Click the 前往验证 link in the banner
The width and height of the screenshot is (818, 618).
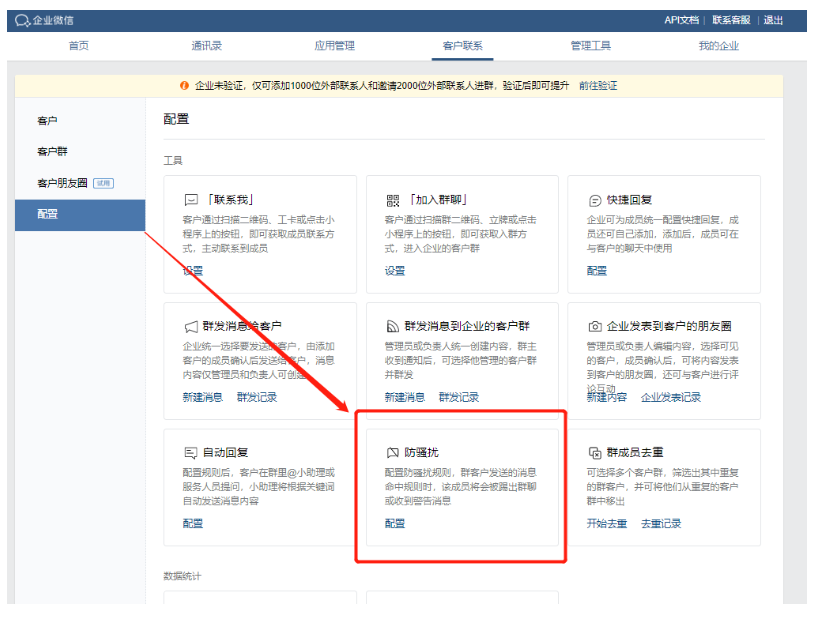(x=598, y=86)
